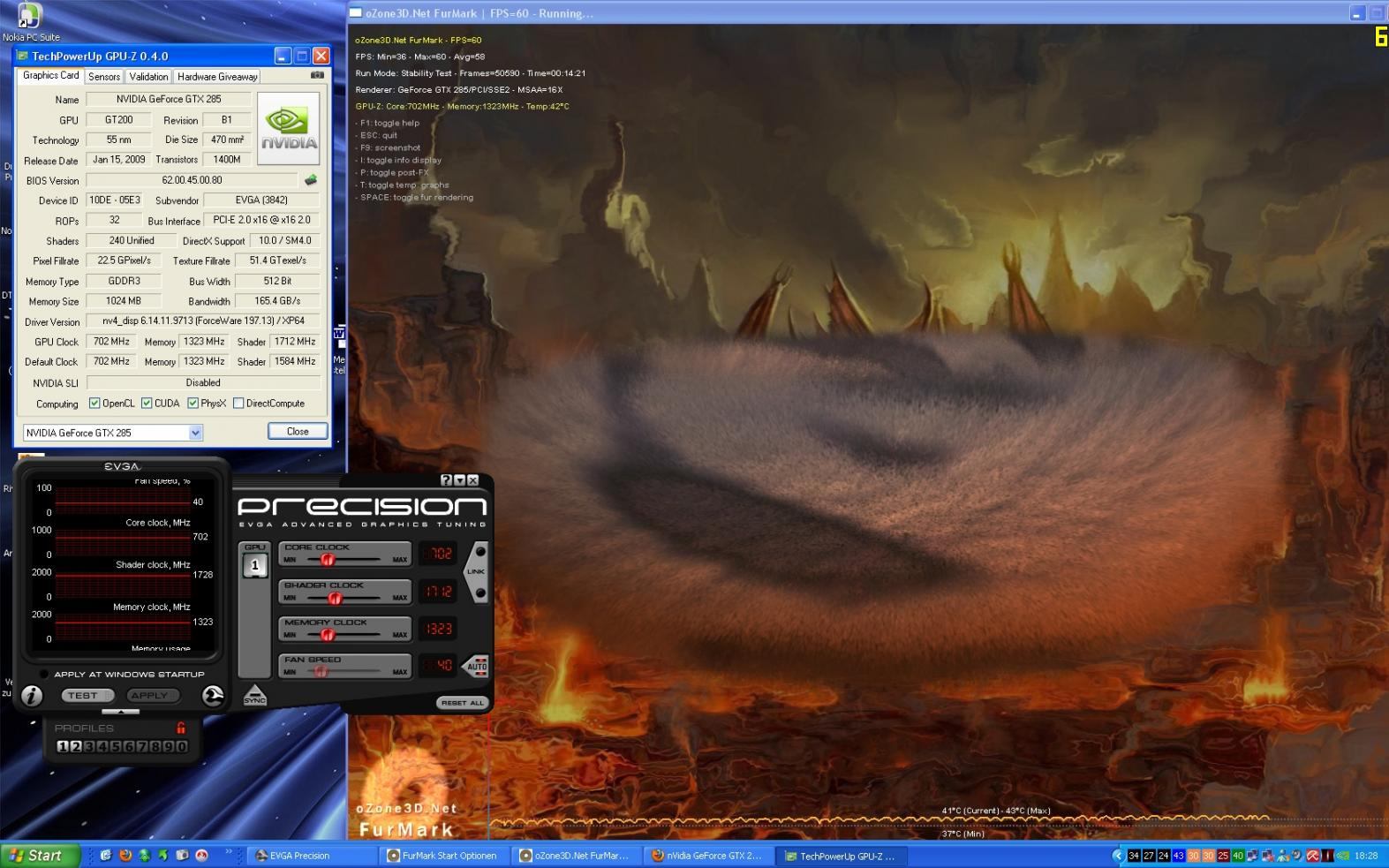Viewport: 1389px width, 868px height.
Task: Select profile slot 2 in Precision
Action: pyautogui.click(x=76, y=746)
